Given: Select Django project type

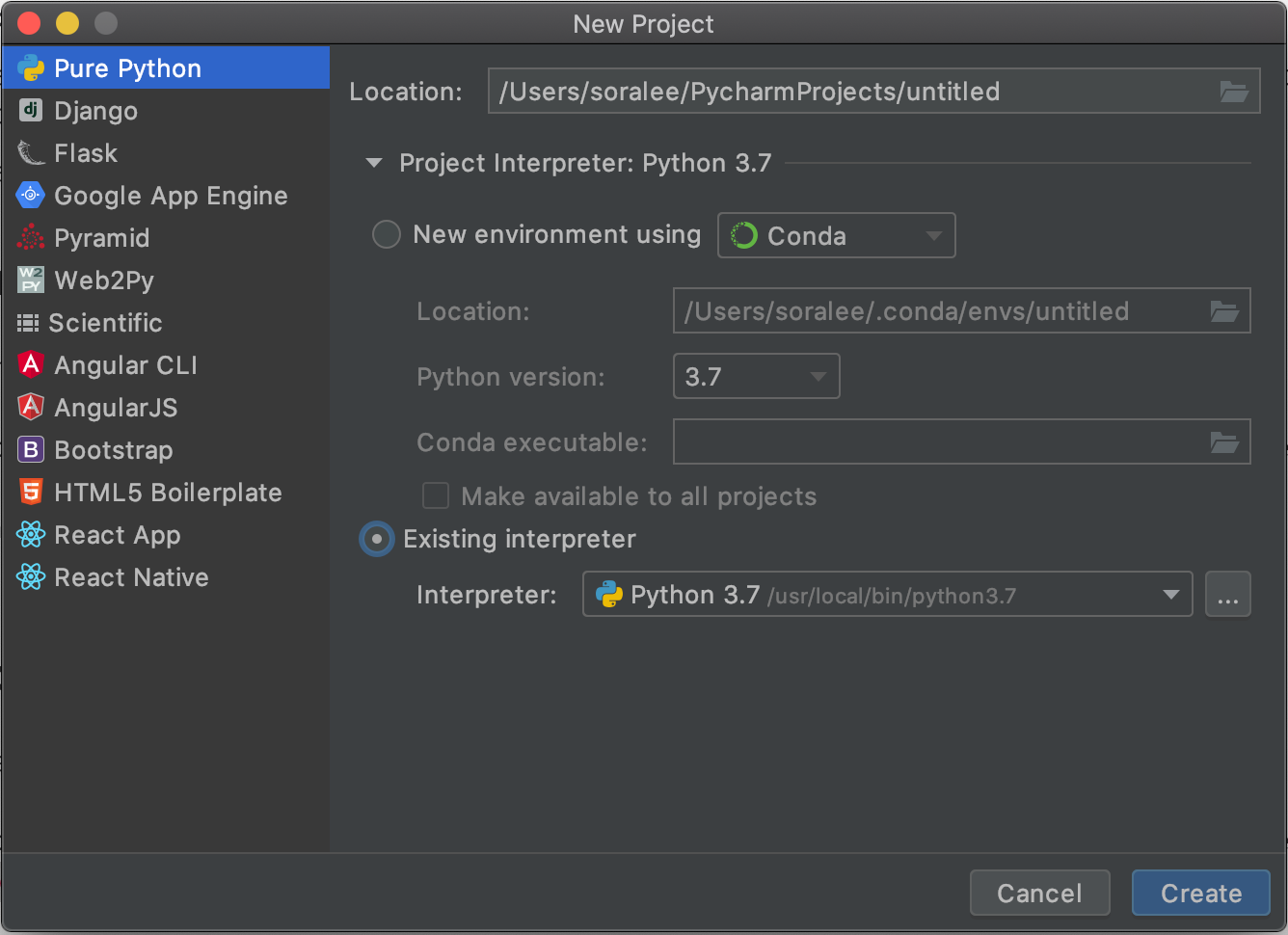Looking at the screenshot, I should click(x=166, y=111).
